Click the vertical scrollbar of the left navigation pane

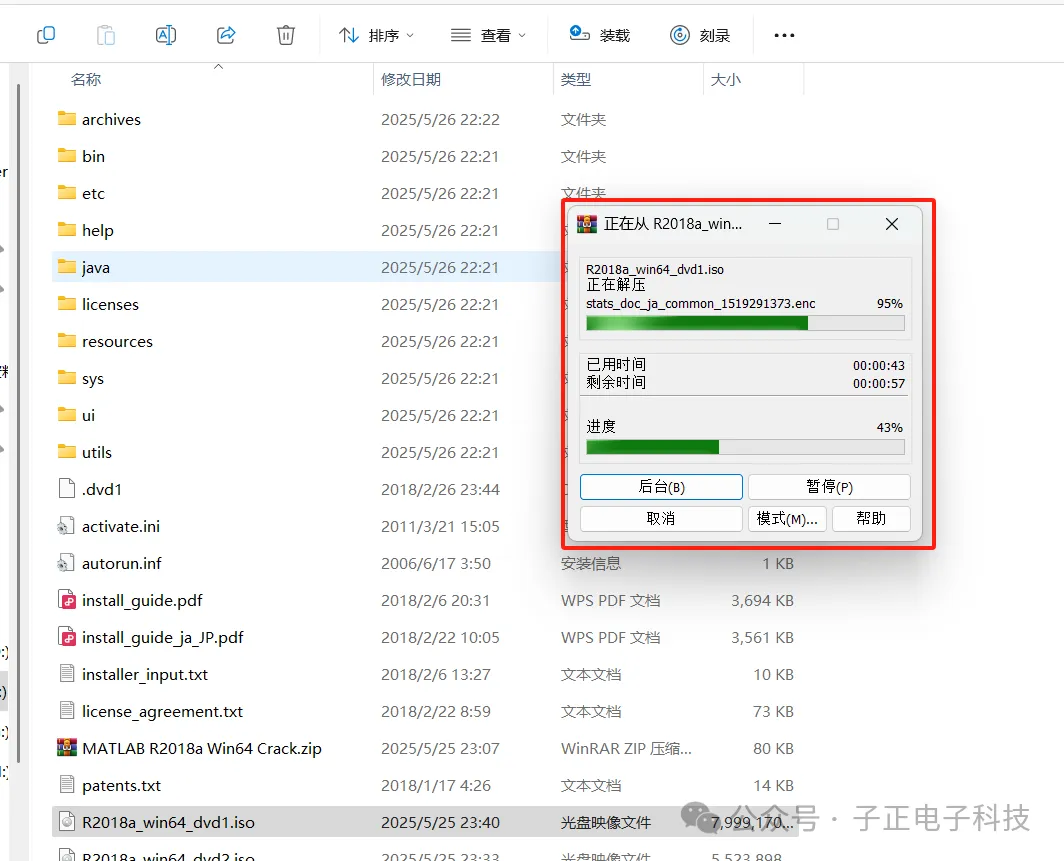coord(18,423)
